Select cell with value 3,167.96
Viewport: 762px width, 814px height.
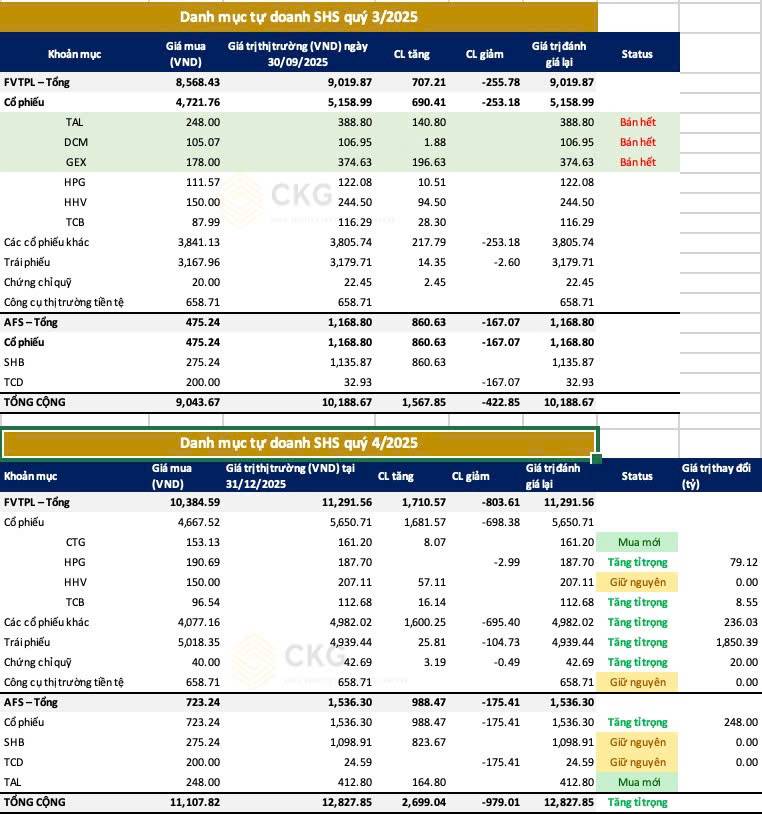[x=199, y=263]
